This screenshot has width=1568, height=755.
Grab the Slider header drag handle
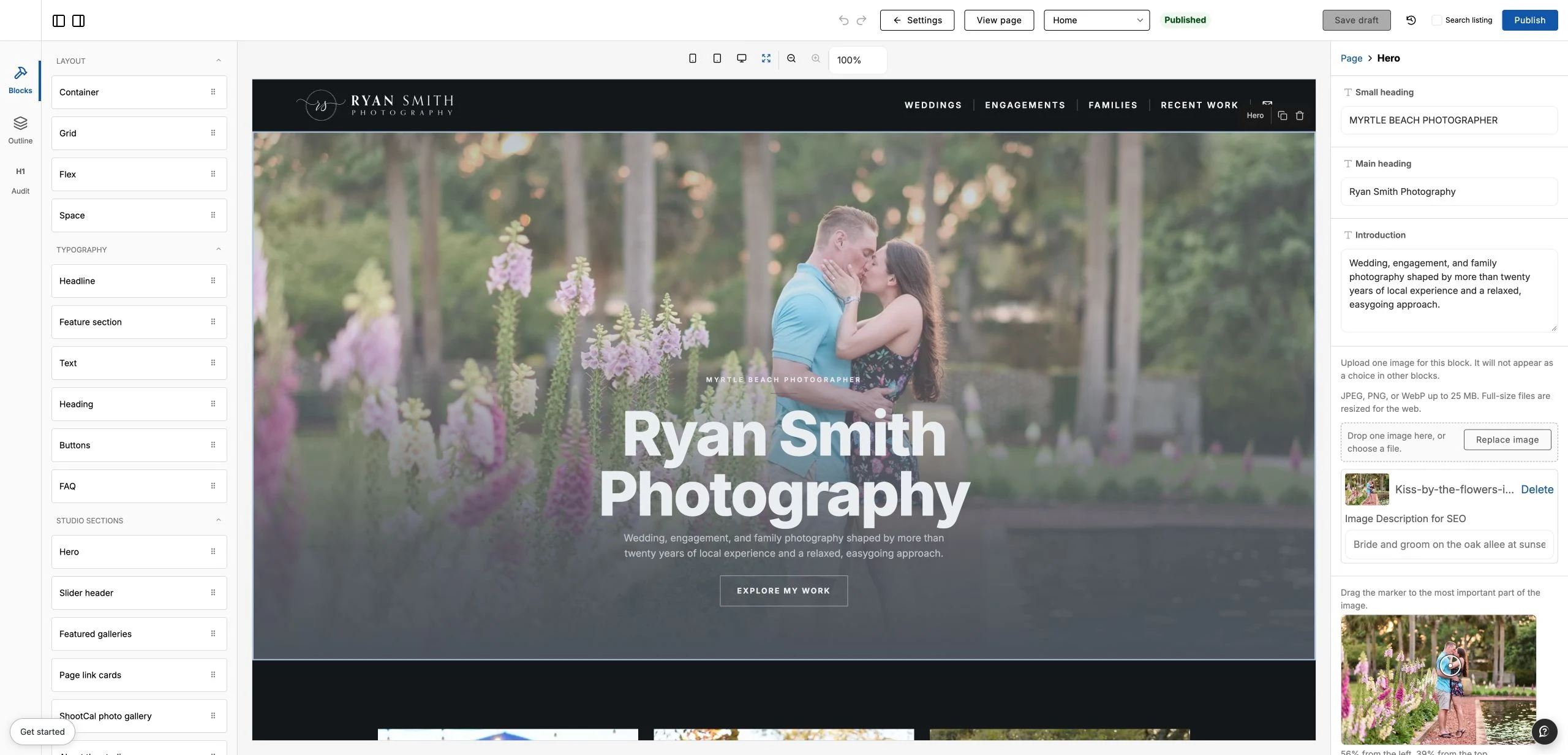(213, 593)
